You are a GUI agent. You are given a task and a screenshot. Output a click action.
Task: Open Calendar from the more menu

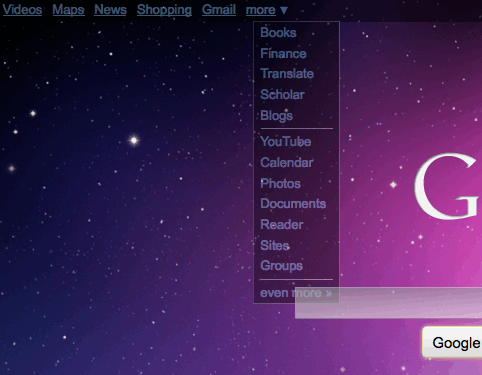point(287,163)
